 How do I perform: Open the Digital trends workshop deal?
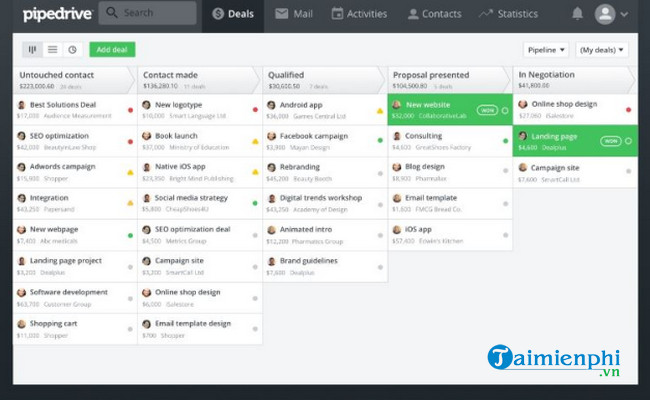tap(325, 204)
